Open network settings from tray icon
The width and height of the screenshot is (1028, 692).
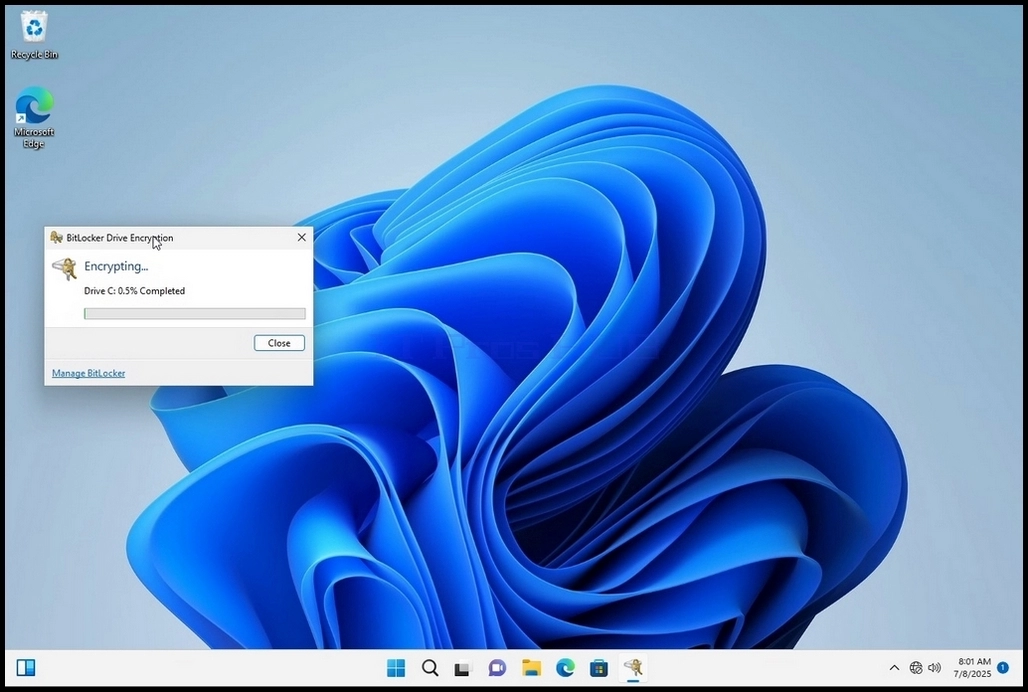(916, 668)
